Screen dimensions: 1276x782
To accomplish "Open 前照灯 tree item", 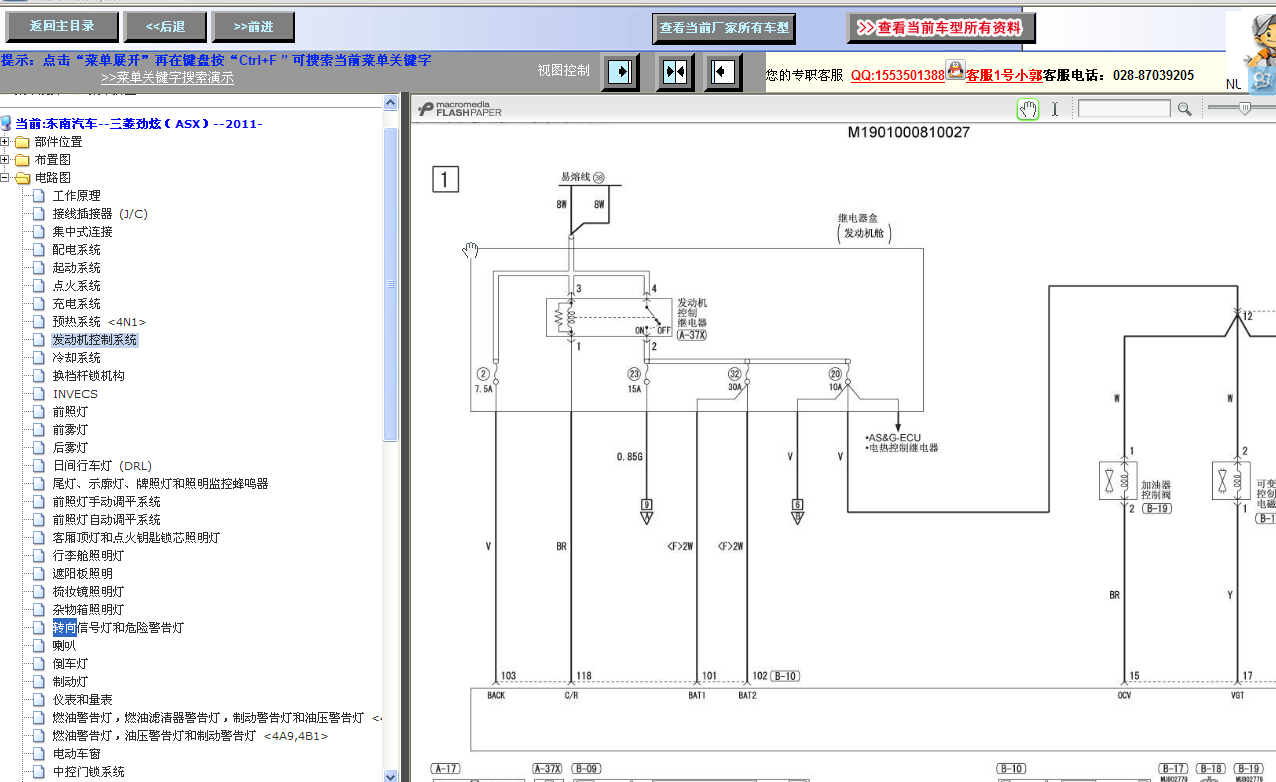I will [x=70, y=412].
